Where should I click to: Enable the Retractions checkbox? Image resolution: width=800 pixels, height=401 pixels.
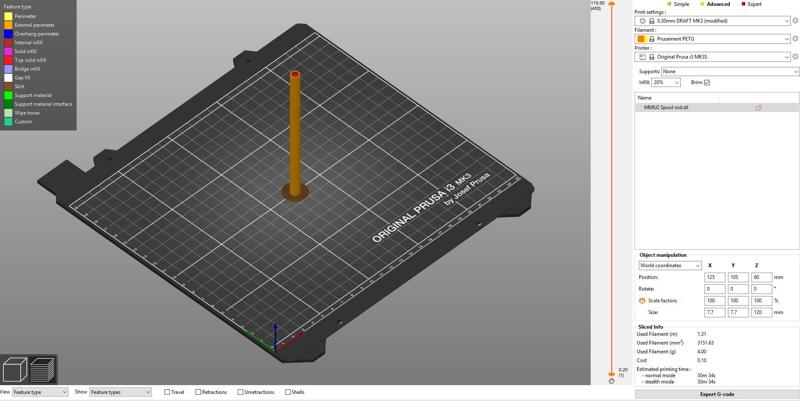[x=198, y=392]
